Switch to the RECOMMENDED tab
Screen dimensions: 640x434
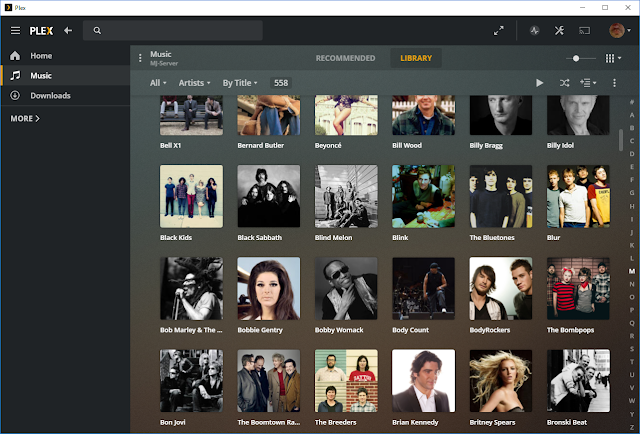coord(345,58)
